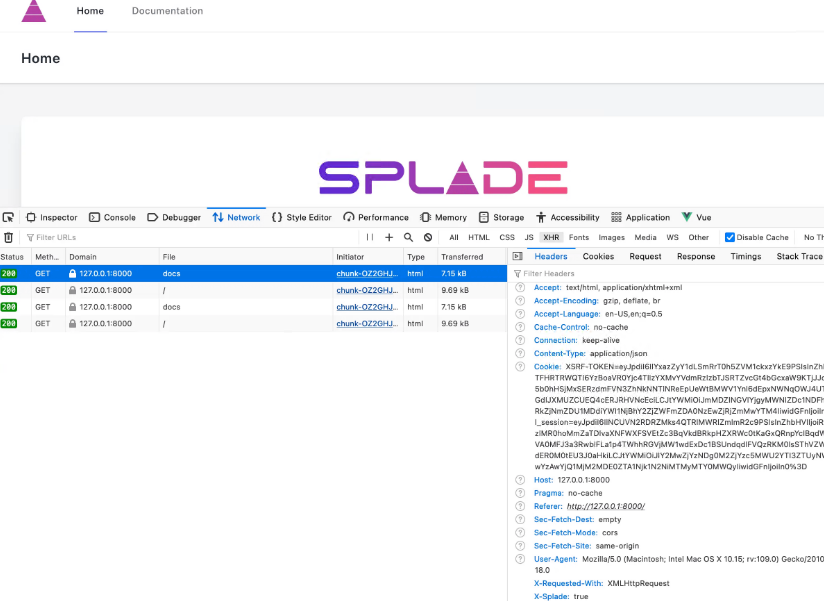Filter requests by HTML type
Viewport: 824px width, 601px height.
point(479,237)
